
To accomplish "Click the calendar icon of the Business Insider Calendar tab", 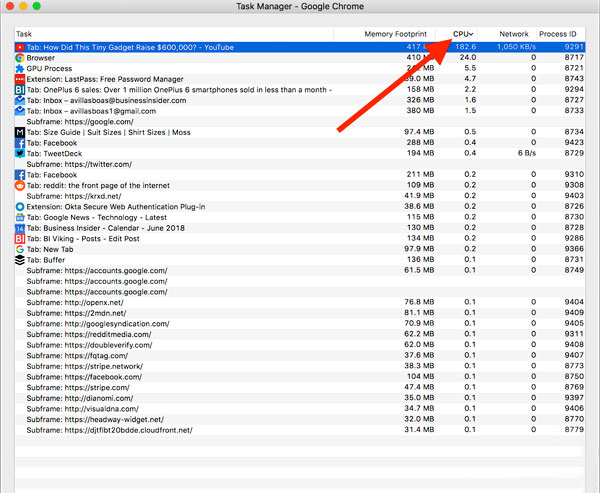I will [20, 228].
